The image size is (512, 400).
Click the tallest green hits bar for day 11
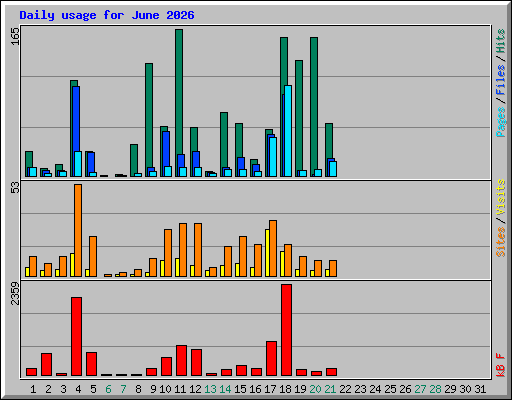pos(179,92)
